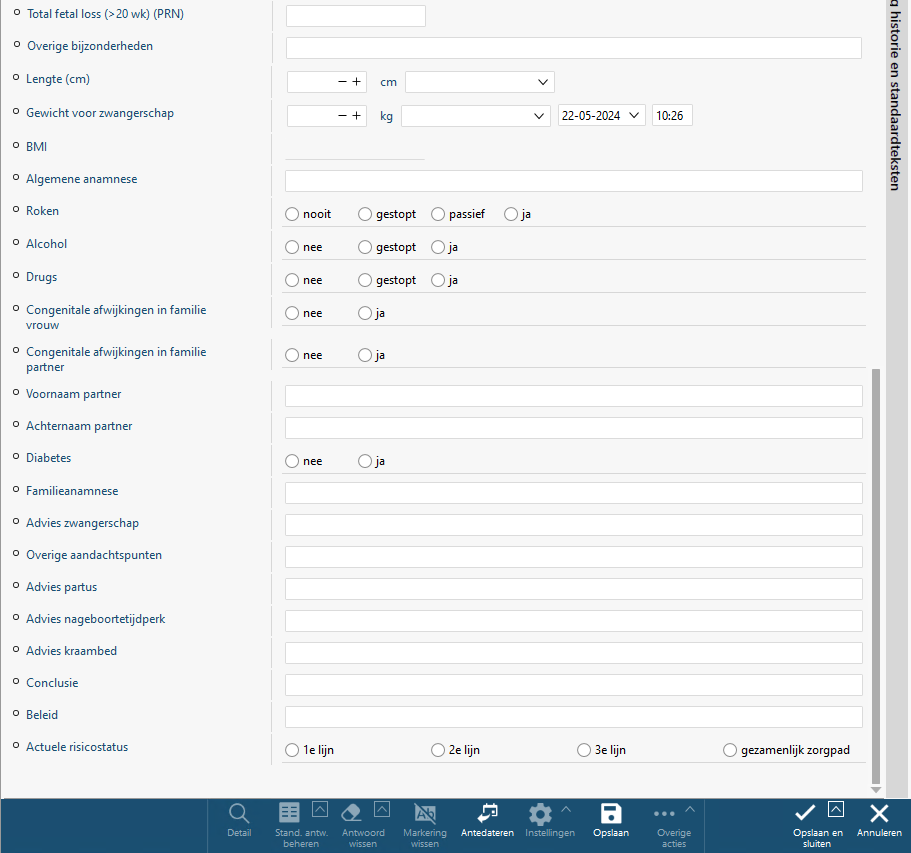Click the Antwoord wissen eraser icon

(x=351, y=814)
